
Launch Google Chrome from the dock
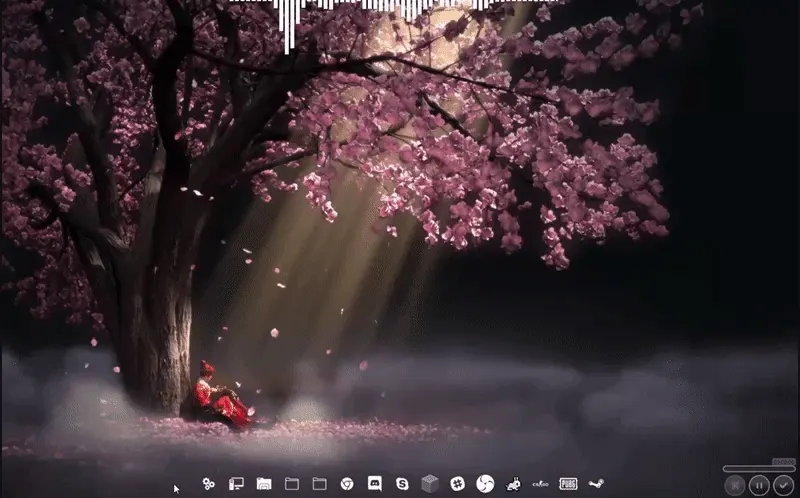347,484
